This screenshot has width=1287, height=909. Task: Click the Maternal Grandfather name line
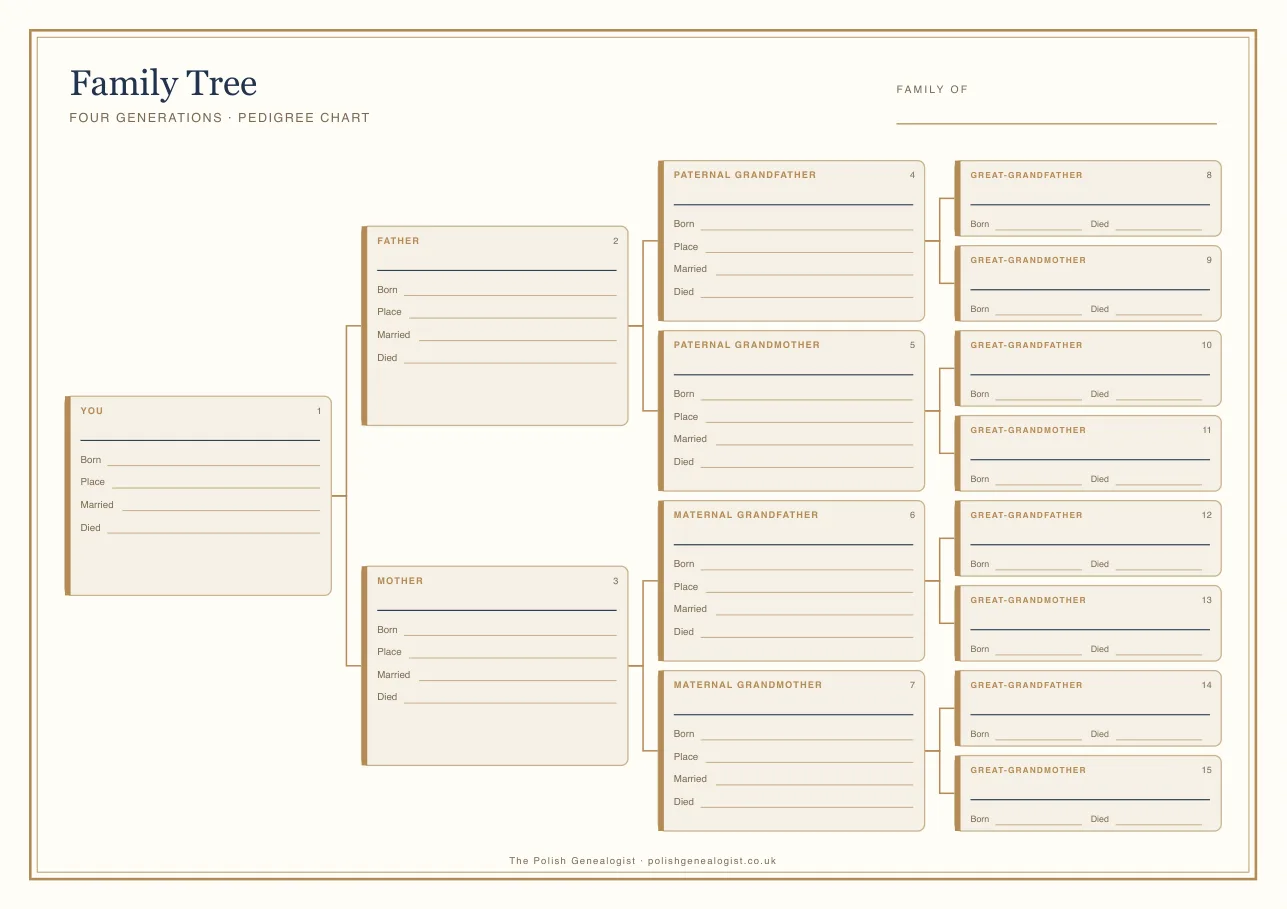[793, 544]
